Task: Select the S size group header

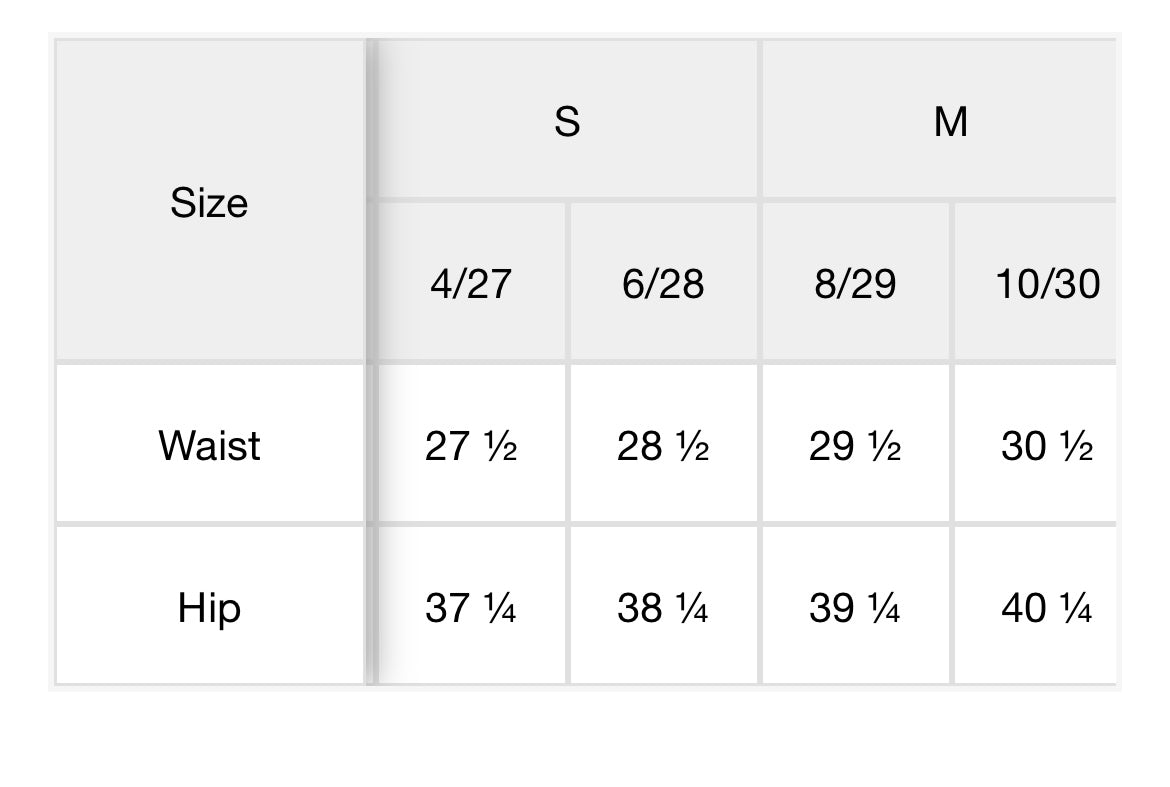Action: tap(567, 122)
